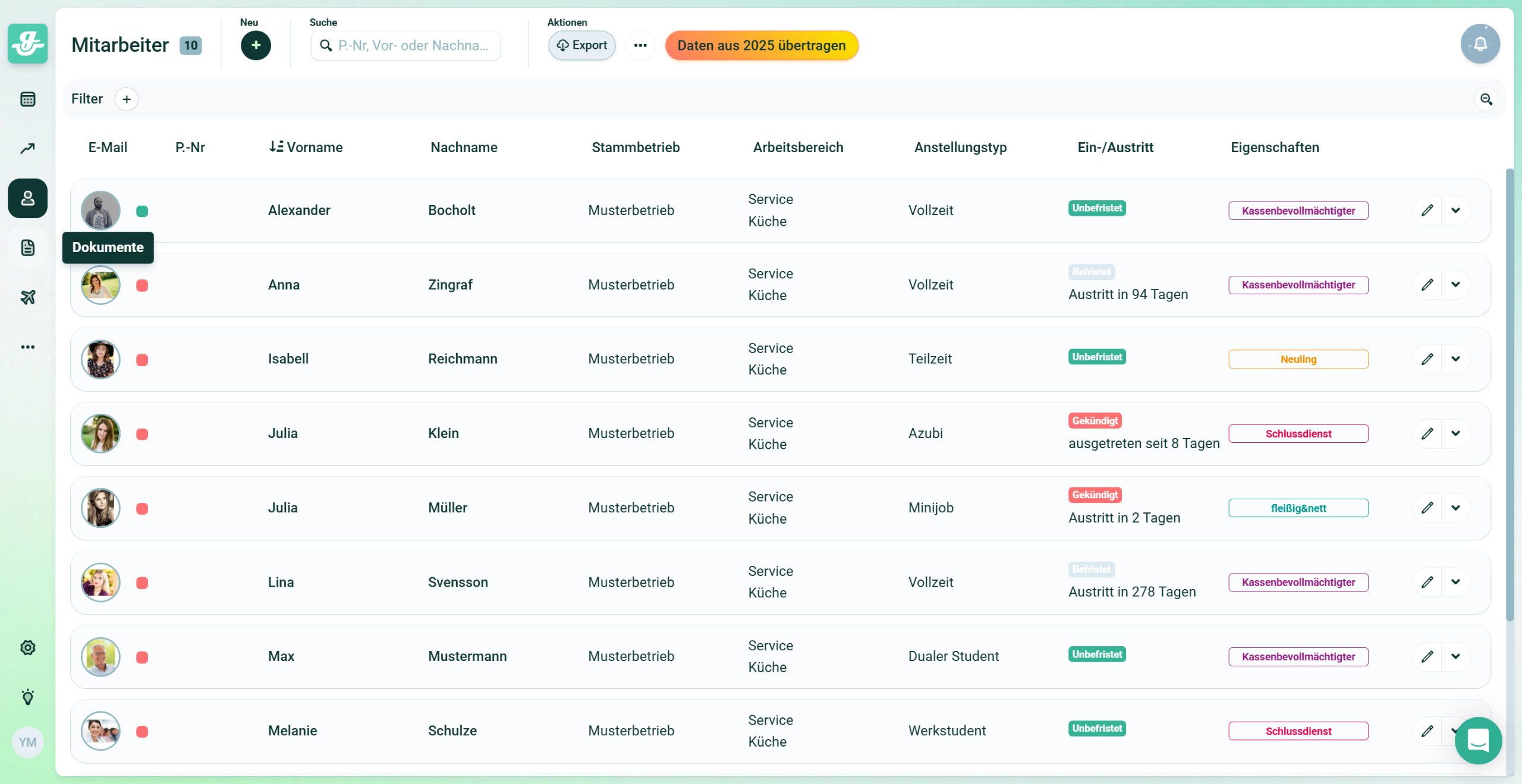Screen dimensions: 1522x784
Task: Click the search magnifier icon in Suche
Action: click(326, 45)
